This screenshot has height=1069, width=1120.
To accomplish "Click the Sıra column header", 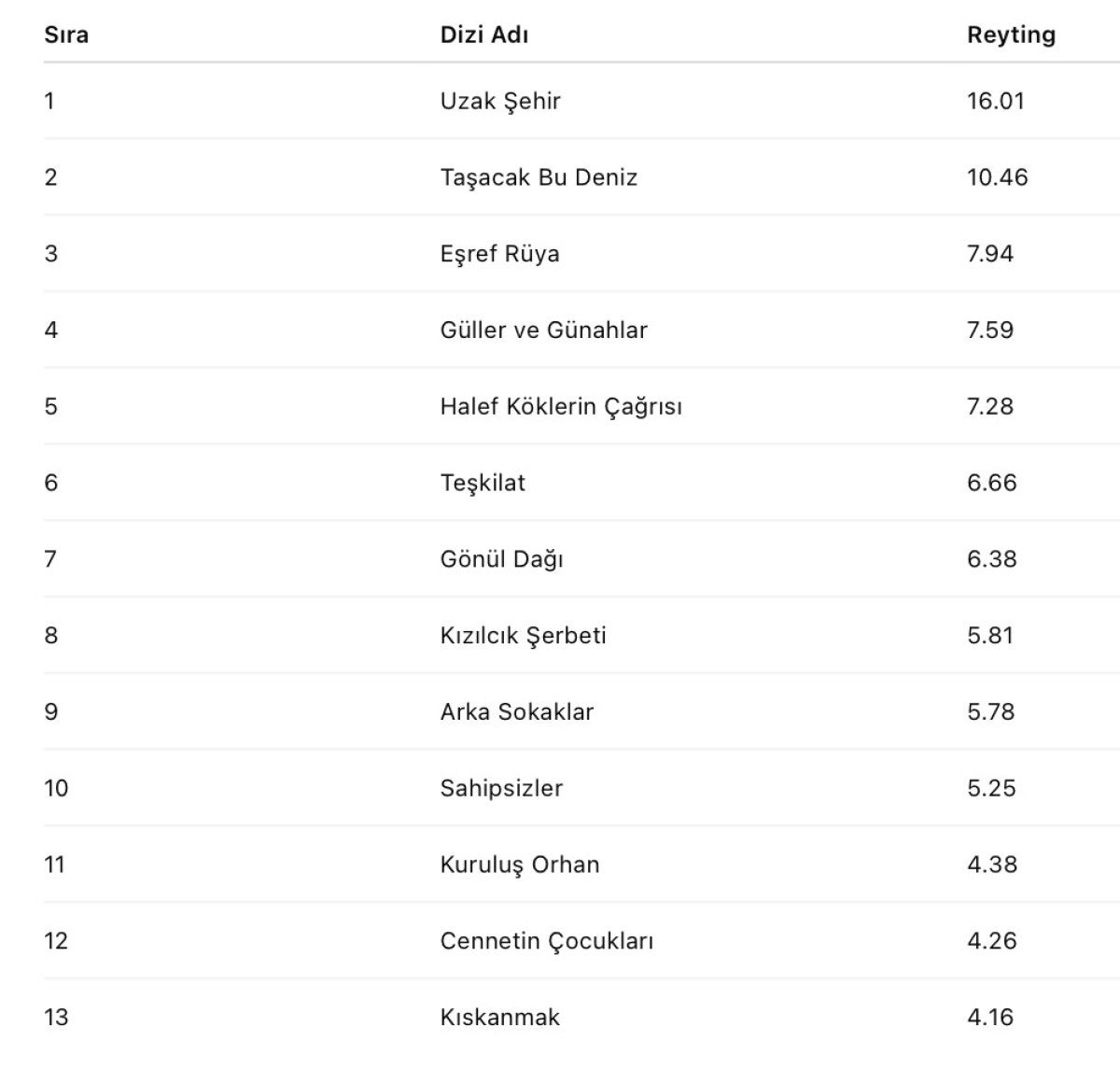I will click(x=66, y=35).
